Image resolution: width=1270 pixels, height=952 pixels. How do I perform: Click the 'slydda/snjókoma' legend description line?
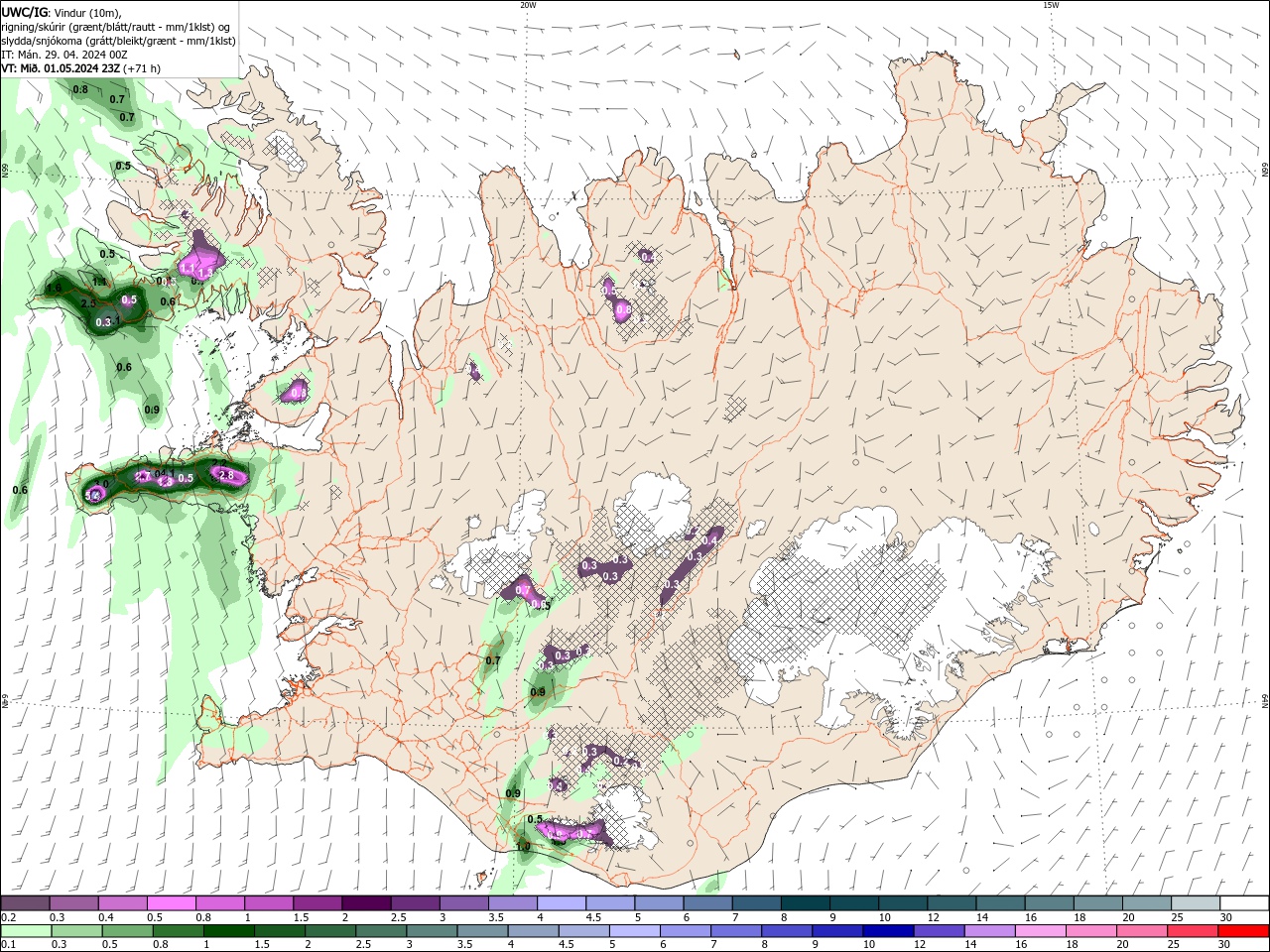pos(118,41)
